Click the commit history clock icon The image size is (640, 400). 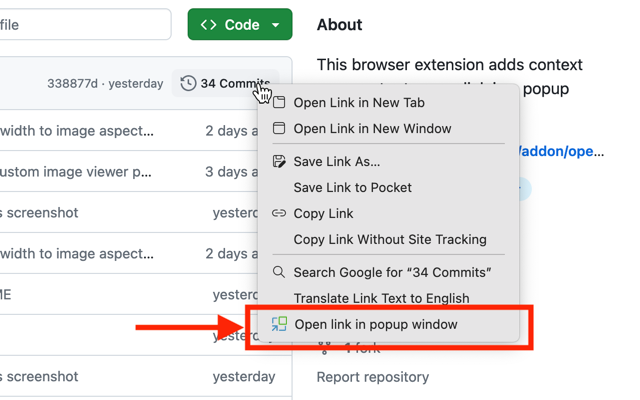coord(188,84)
